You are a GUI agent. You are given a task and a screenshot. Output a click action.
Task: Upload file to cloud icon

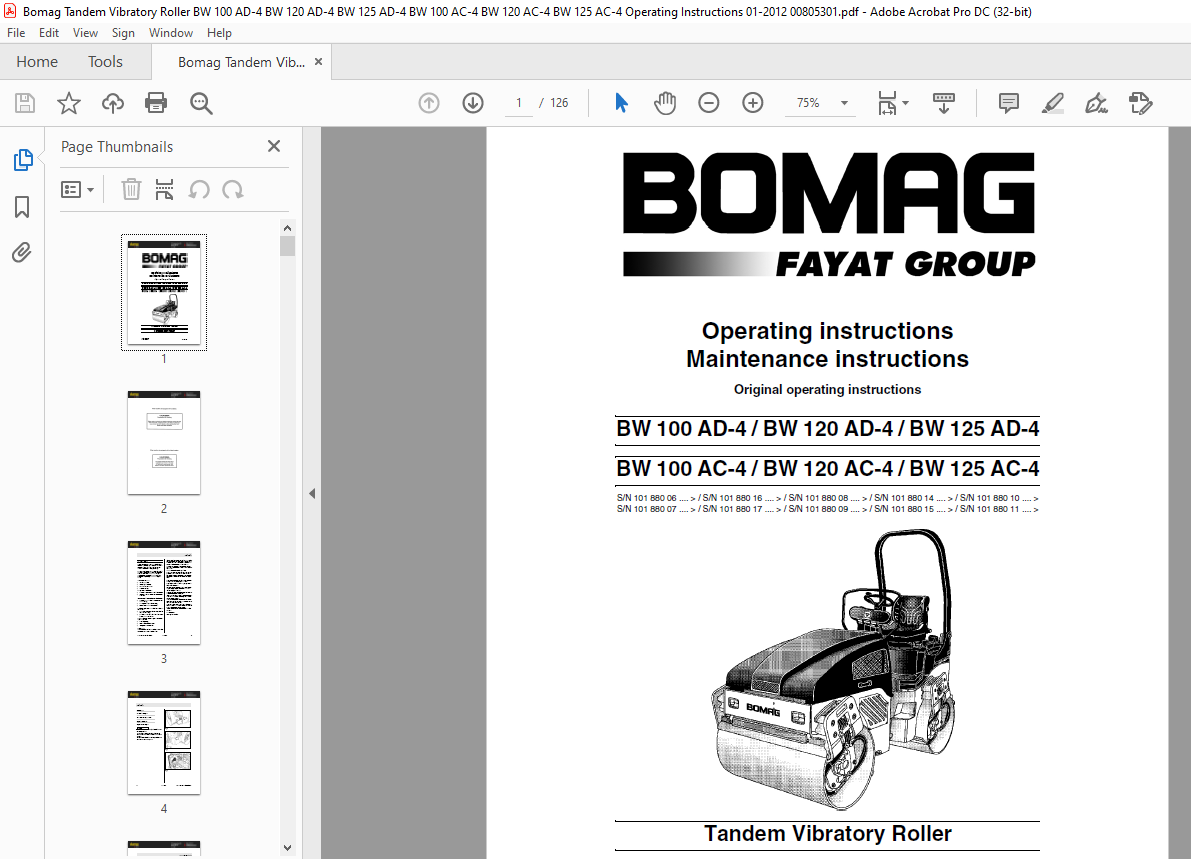(112, 103)
